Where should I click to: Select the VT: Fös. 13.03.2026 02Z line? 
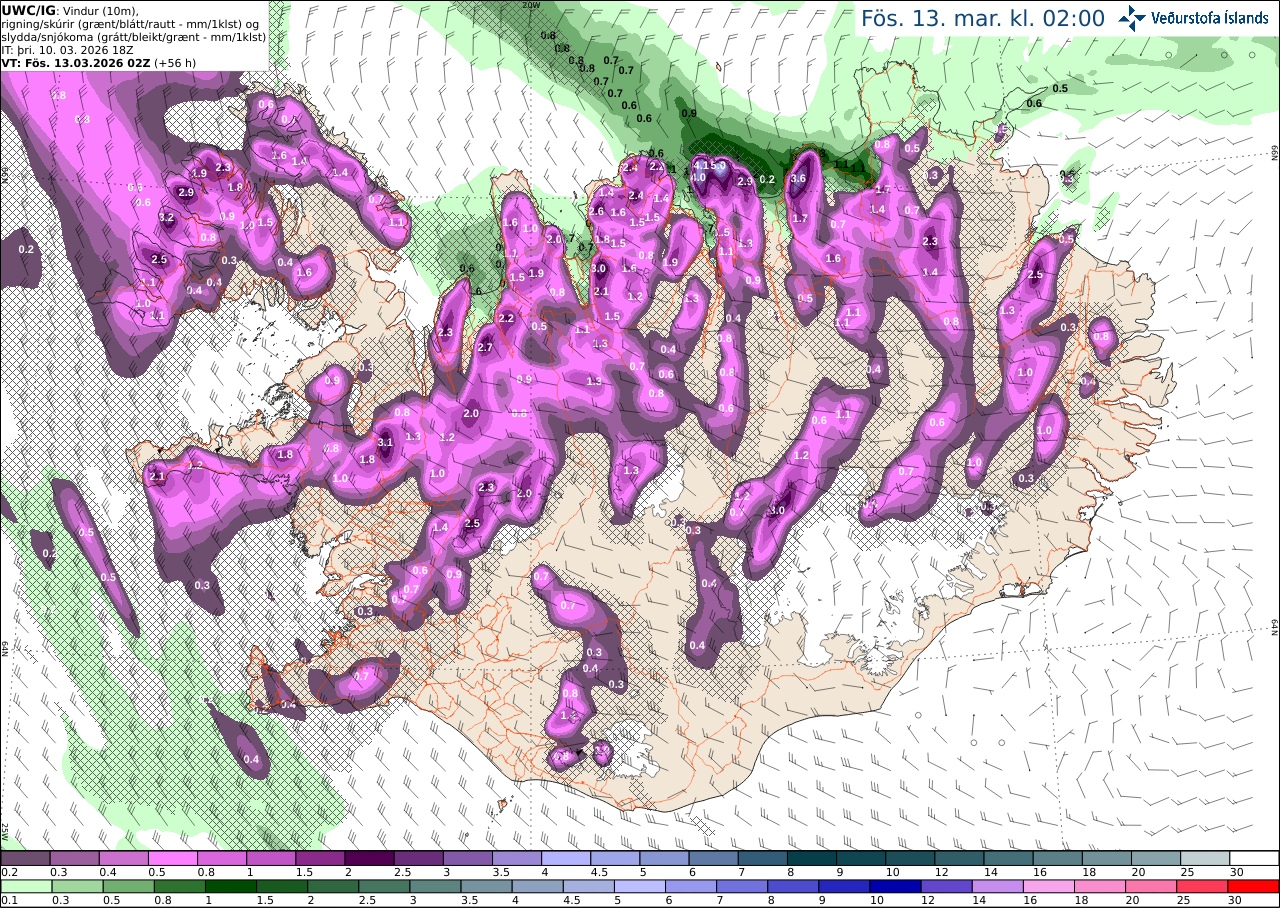tap(99, 62)
